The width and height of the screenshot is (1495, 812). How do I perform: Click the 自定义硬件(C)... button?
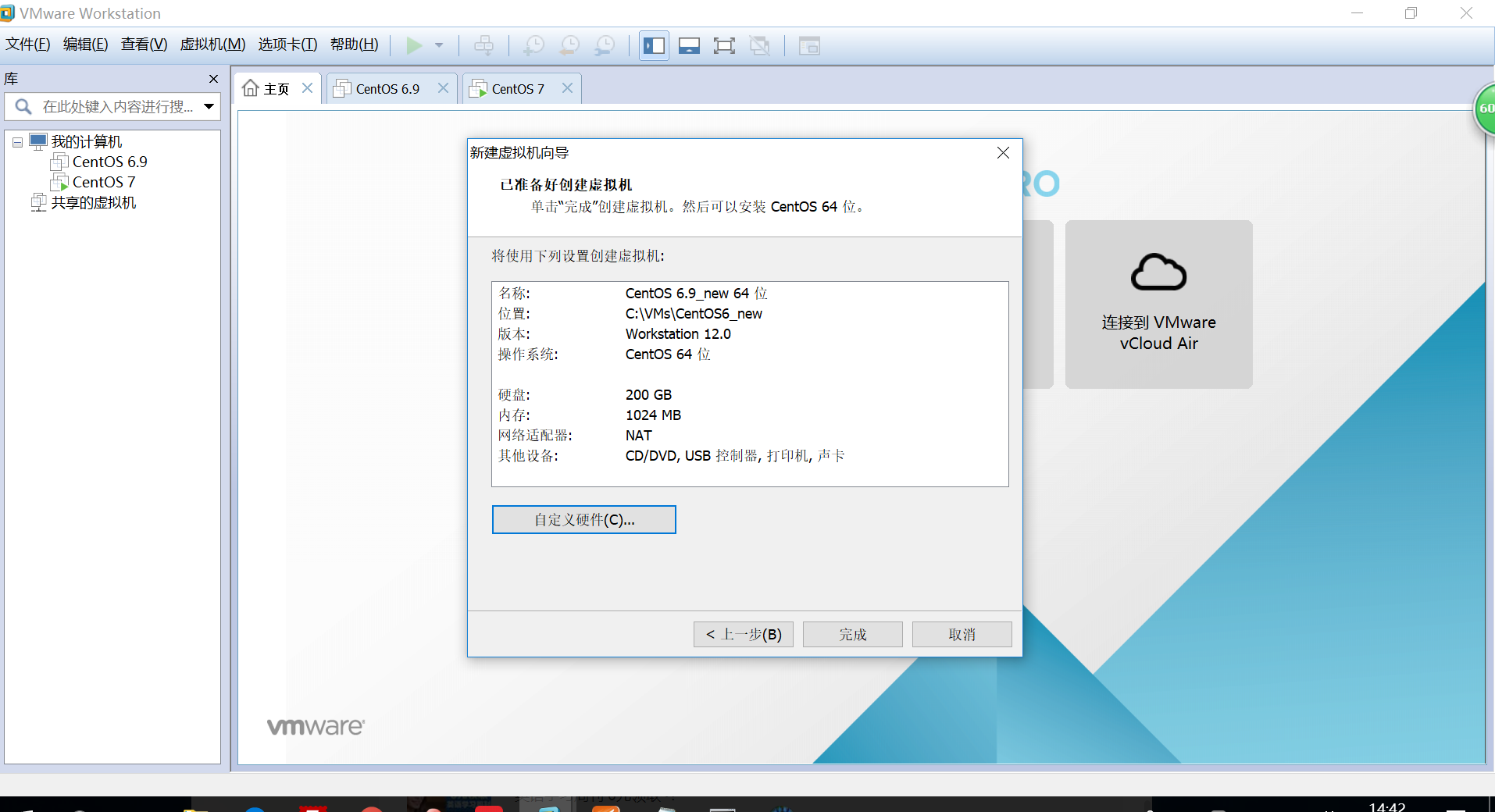pyautogui.click(x=584, y=520)
